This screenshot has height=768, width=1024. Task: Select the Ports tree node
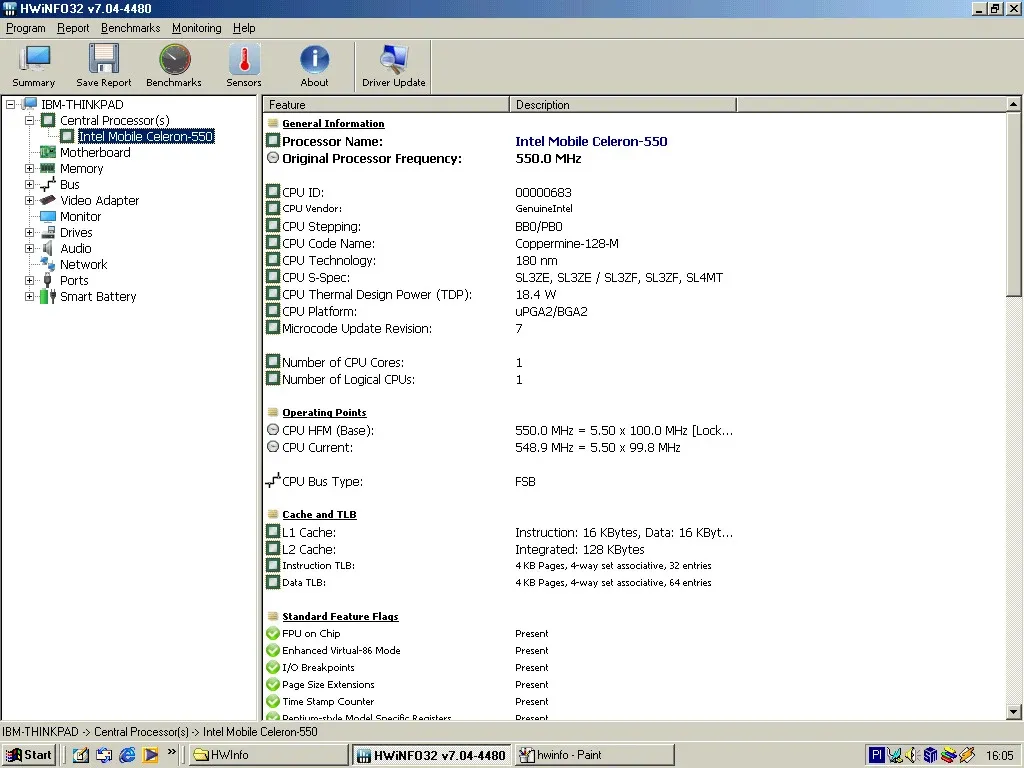tap(74, 280)
